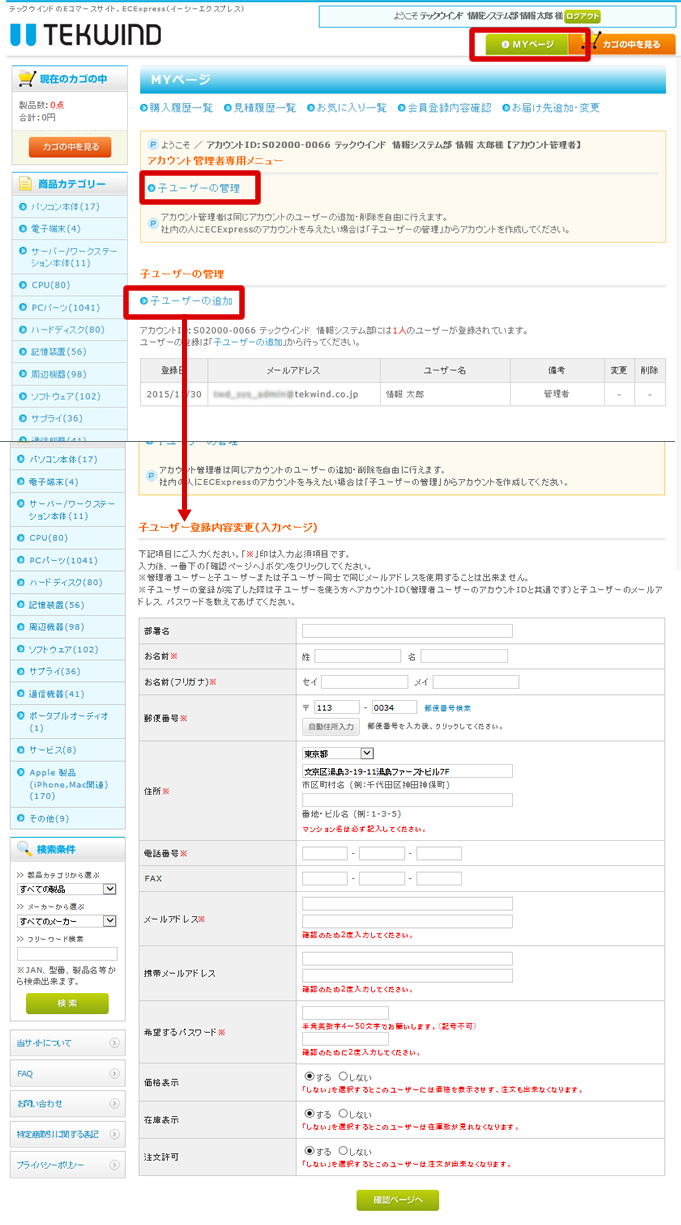Click postal code field containing 113

[x=337, y=707]
